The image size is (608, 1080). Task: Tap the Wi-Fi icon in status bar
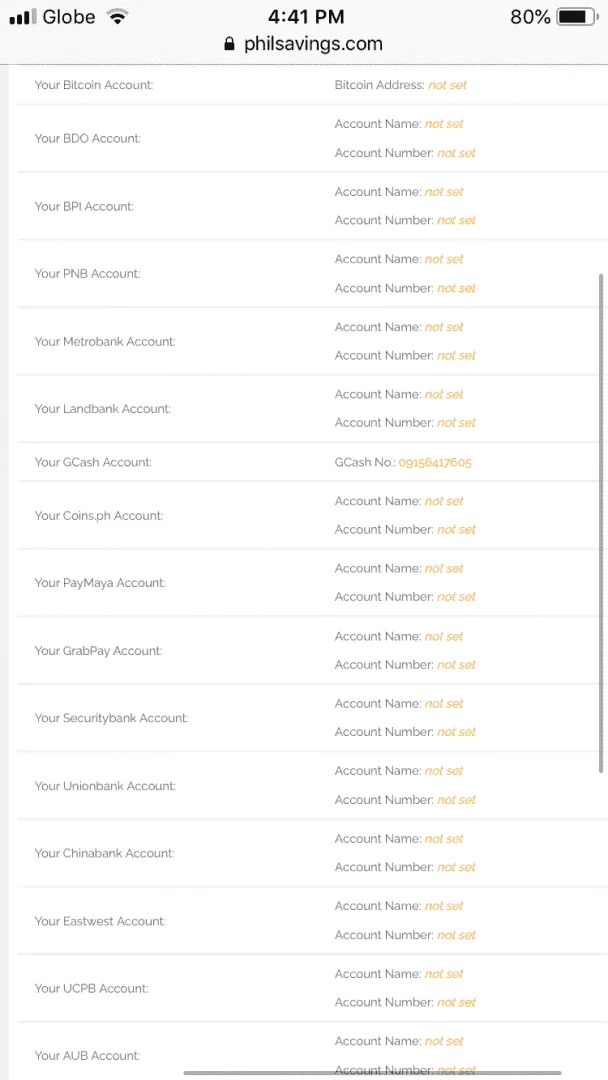point(118,17)
